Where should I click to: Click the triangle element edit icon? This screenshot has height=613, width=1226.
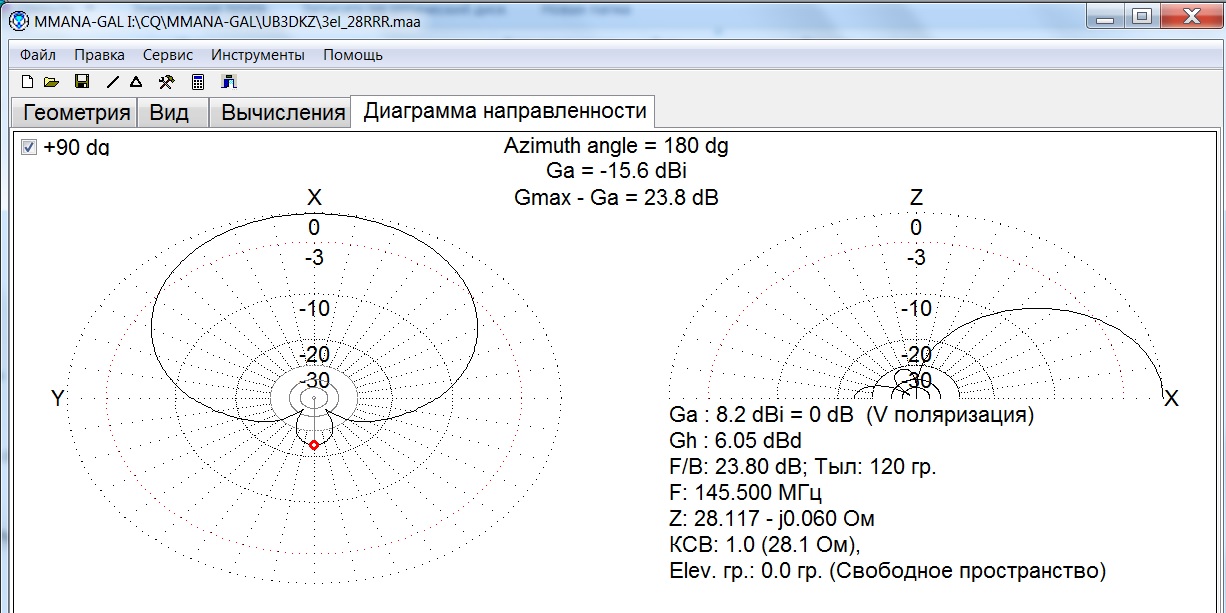click(137, 82)
